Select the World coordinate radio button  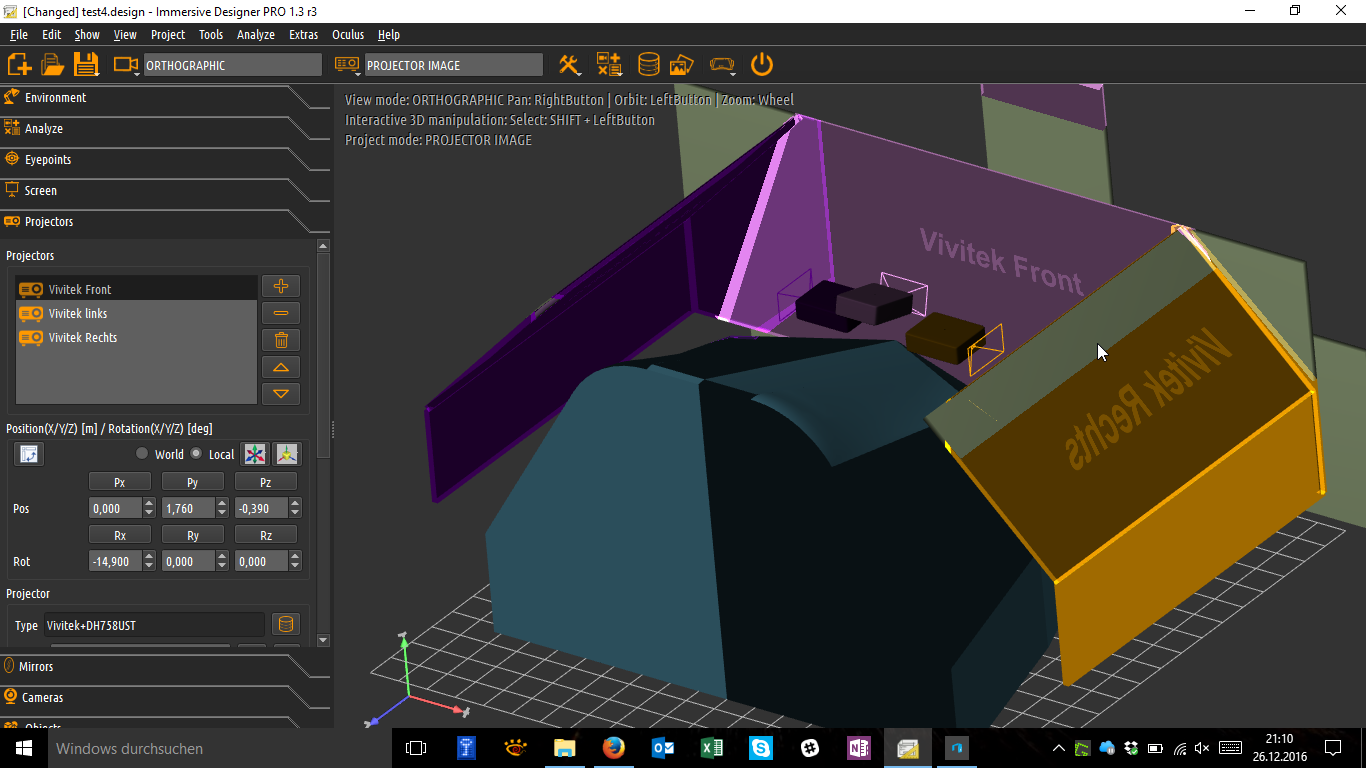[x=142, y=454]
